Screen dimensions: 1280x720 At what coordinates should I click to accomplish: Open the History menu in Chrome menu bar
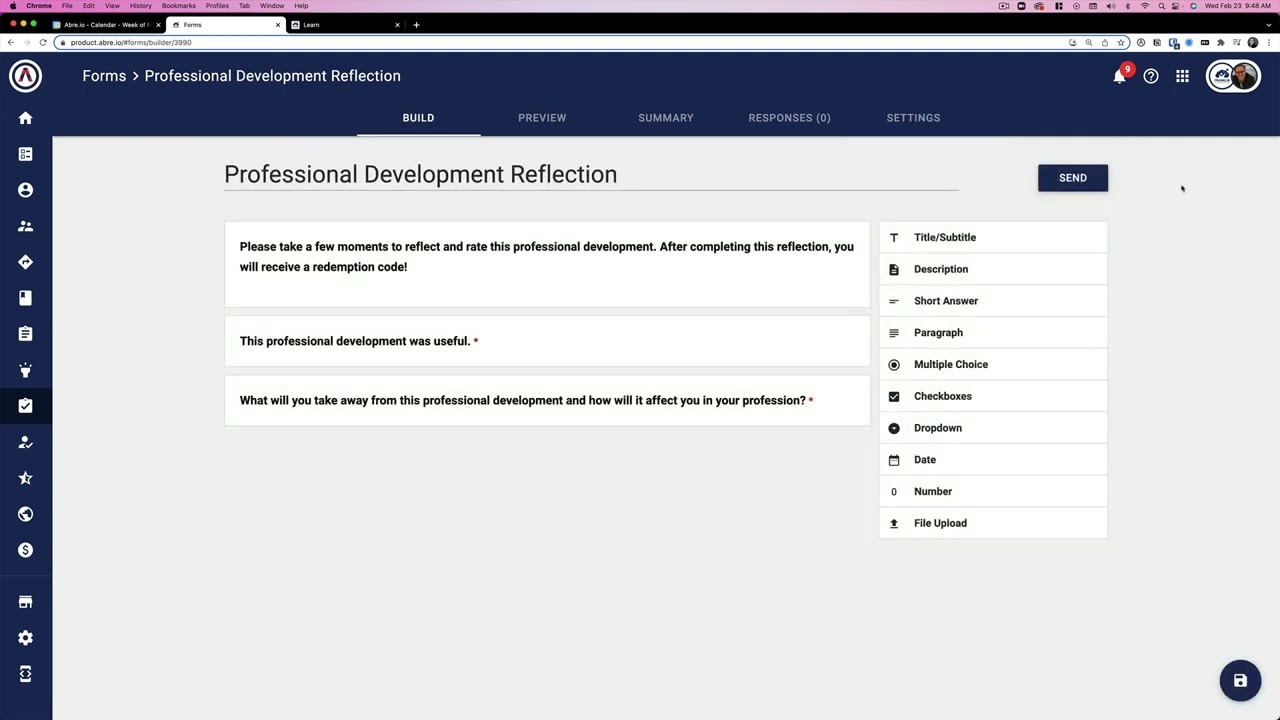tap(141, 6)
